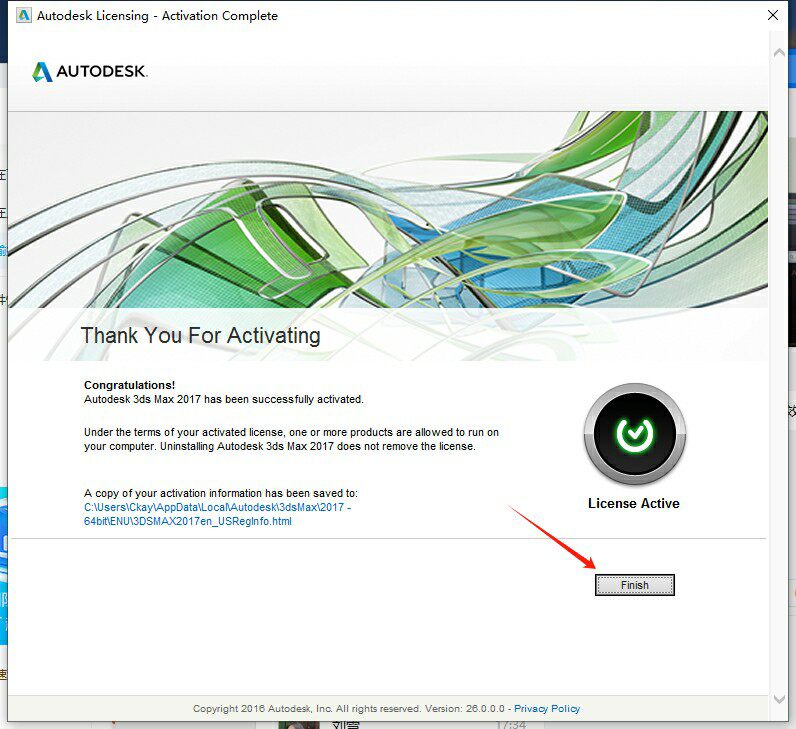Click the 'License Active' label
Viewport: 796px width, 729px height.
[634, 503]
